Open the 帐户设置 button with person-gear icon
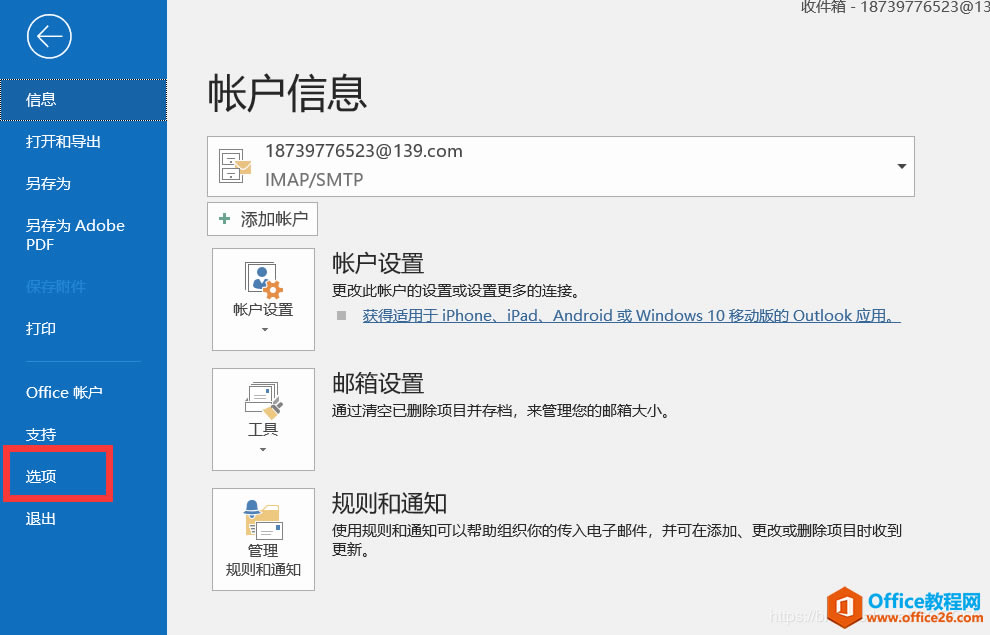This screenshot has width=990, height=635. click(263, 299)
